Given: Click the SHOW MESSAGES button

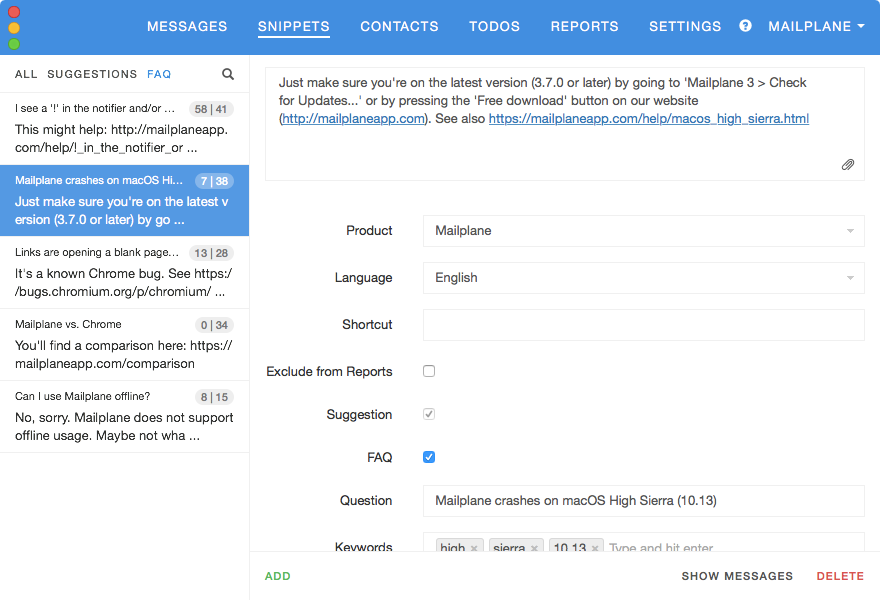Looking at the screenshot, I should click(x=737, y=576).
